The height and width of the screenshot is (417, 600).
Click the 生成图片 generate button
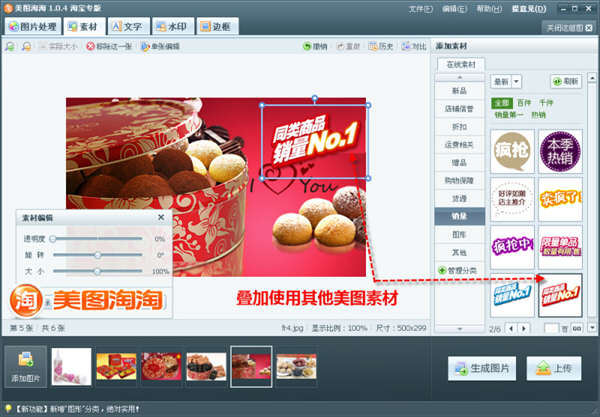tap(482, 368)
